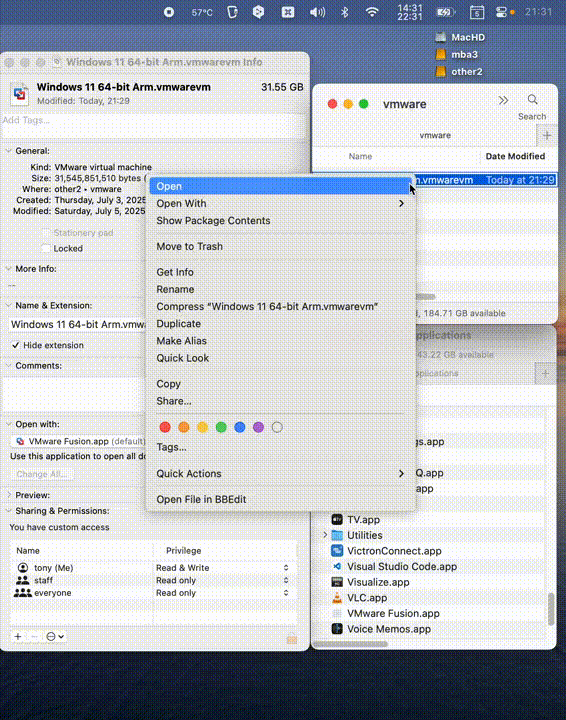Image resolution: width=566 pixels, height=720 pixels.
Task: Change staff privilege dropdown
Action: pos(222,580)
